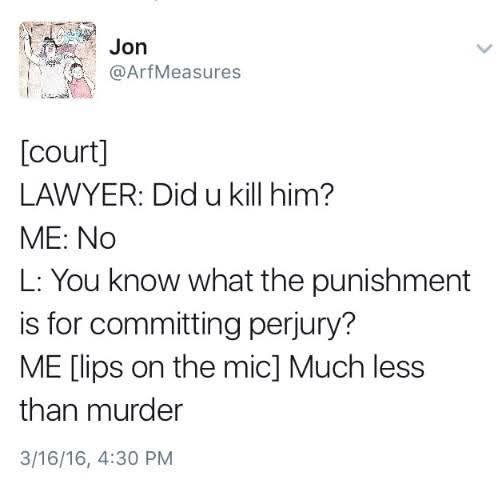Open the @ArfMeasures handle

[x=175, y=72]
